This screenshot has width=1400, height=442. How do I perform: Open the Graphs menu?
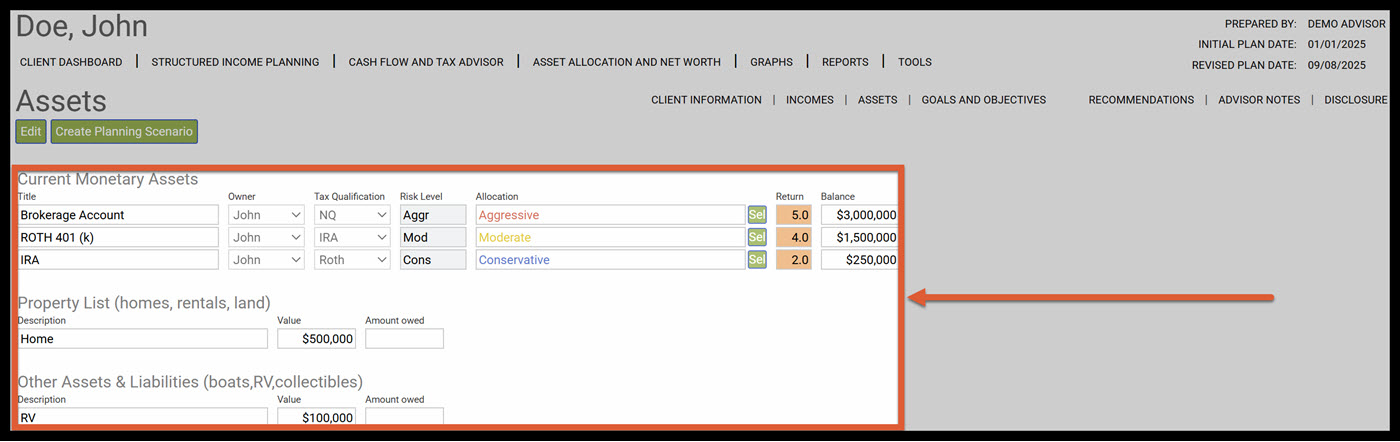click(771, 62)
